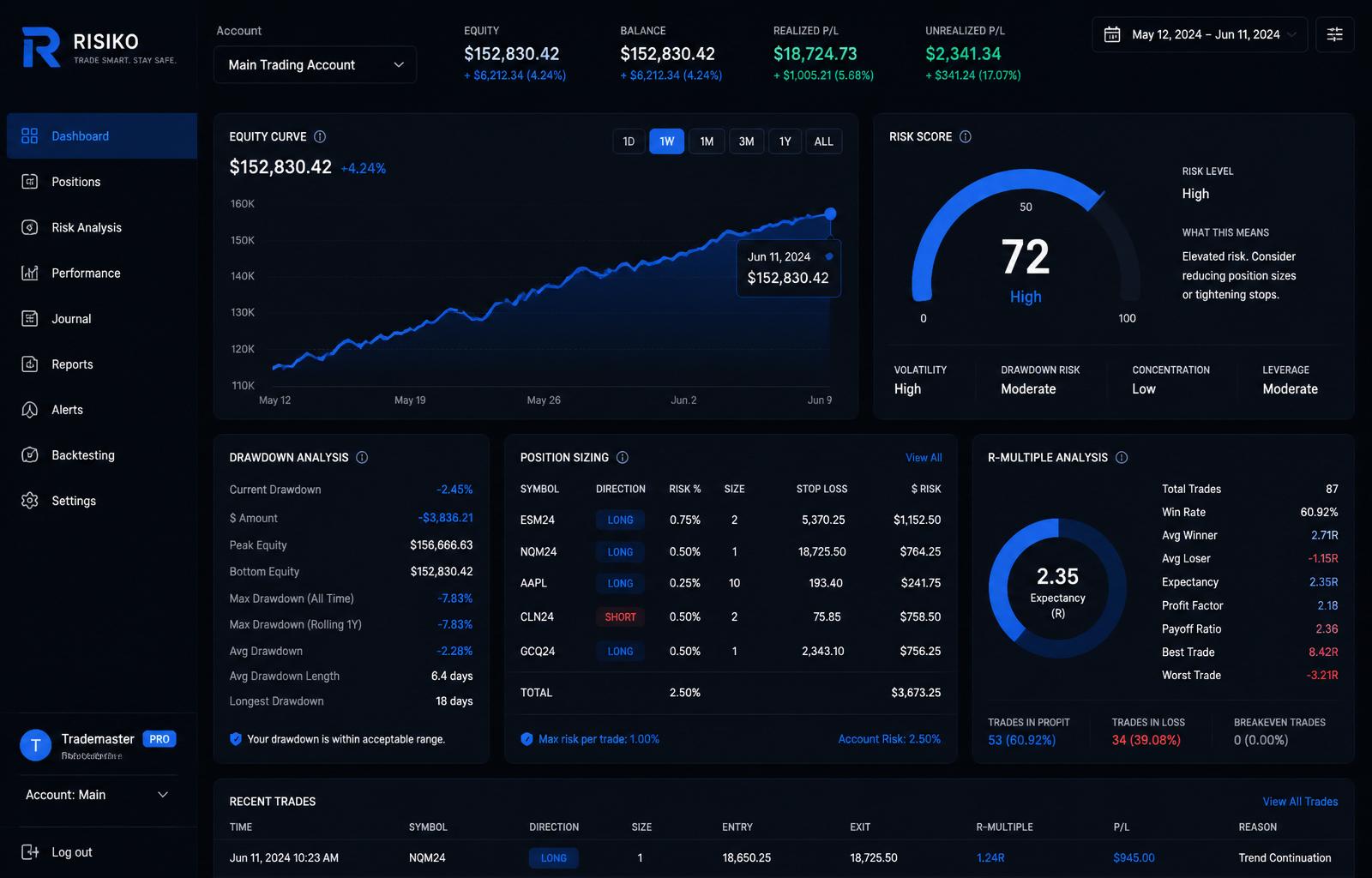
Task: Click the GCQ24 symbol row
Action: (731, 651)
